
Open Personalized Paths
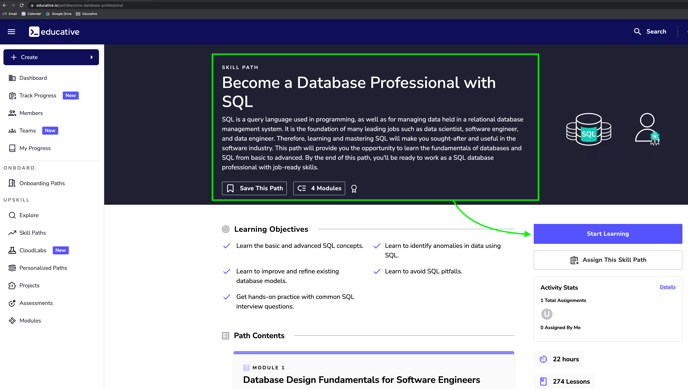click(43, 268)
